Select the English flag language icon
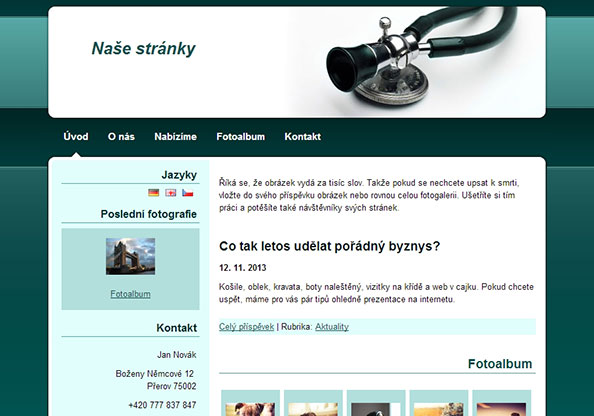This screenshot has height=416, width=594. tap(170, 193)
